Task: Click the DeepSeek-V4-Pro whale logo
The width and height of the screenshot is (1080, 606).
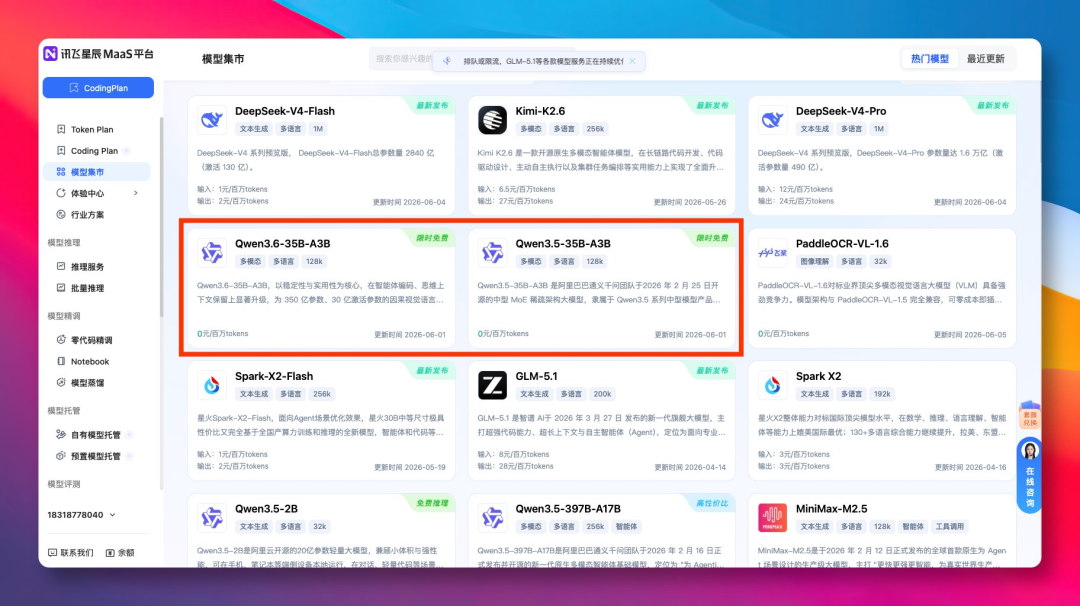Action: (772, 120)
